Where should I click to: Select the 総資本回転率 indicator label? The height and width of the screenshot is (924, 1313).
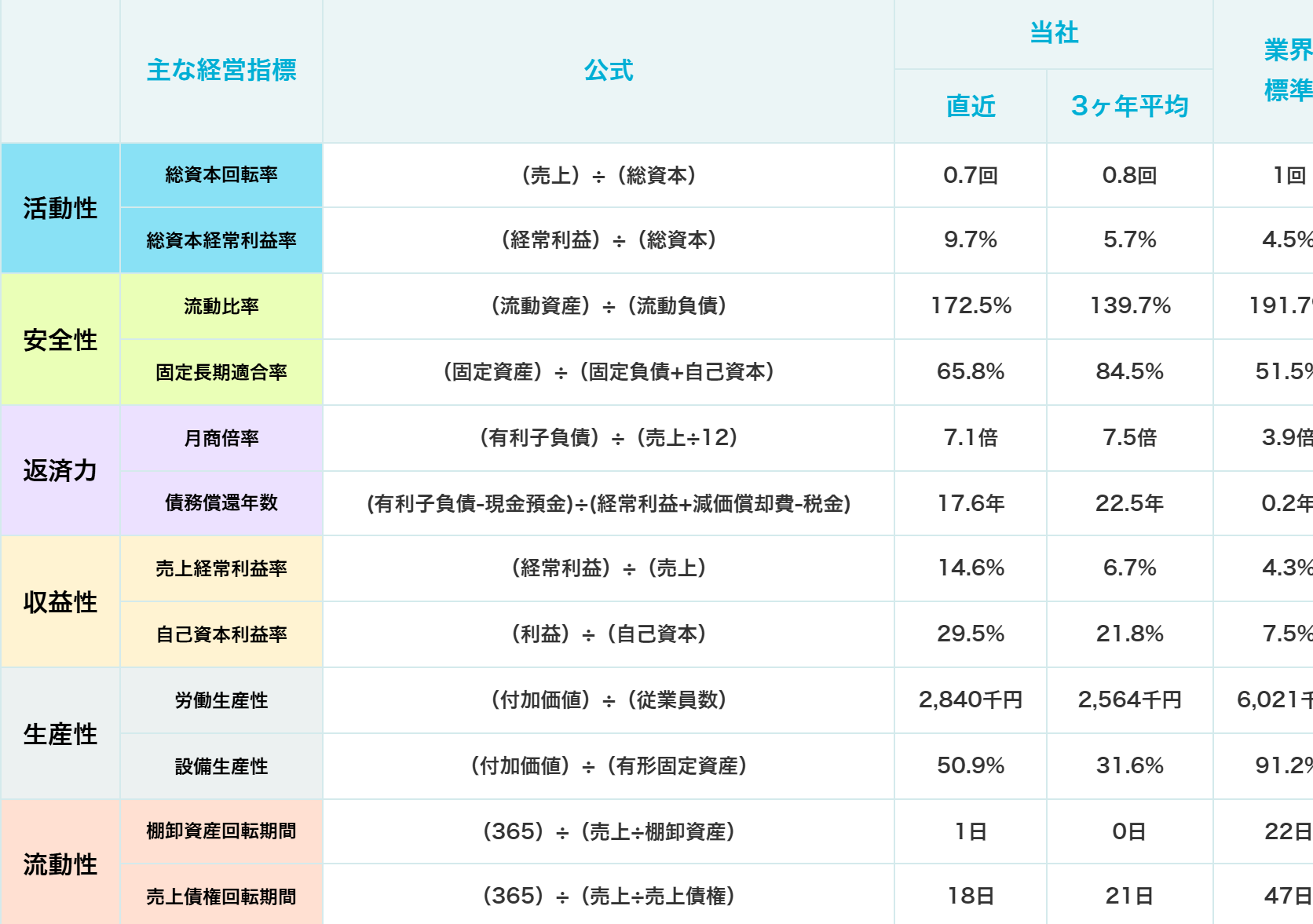click(x=221, y=174)
